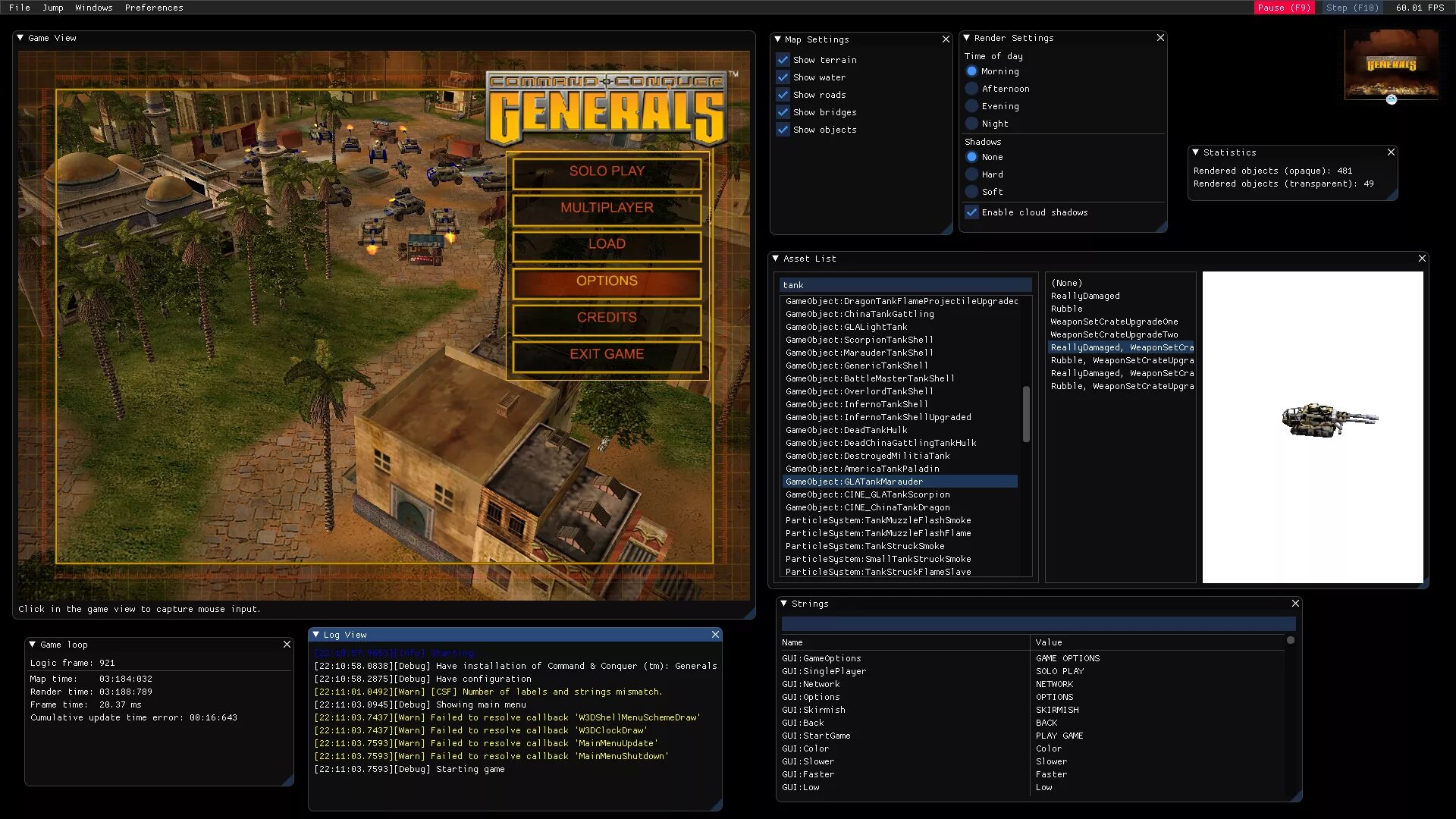1456x819 pixels.
Task: Disable the Show roads checkbox
Action: coord(783,95)
